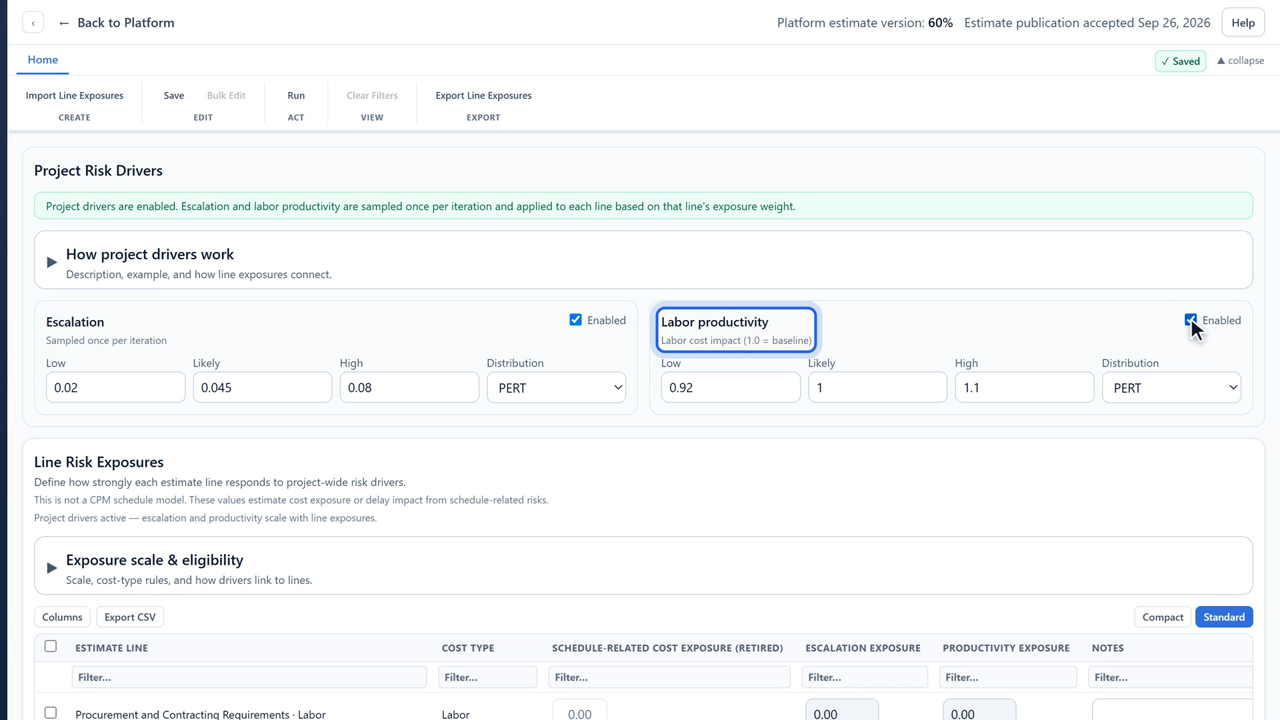Screen dimensions: 1280x720
Task: Switch to Standard view
Action: coord(1224,617)
